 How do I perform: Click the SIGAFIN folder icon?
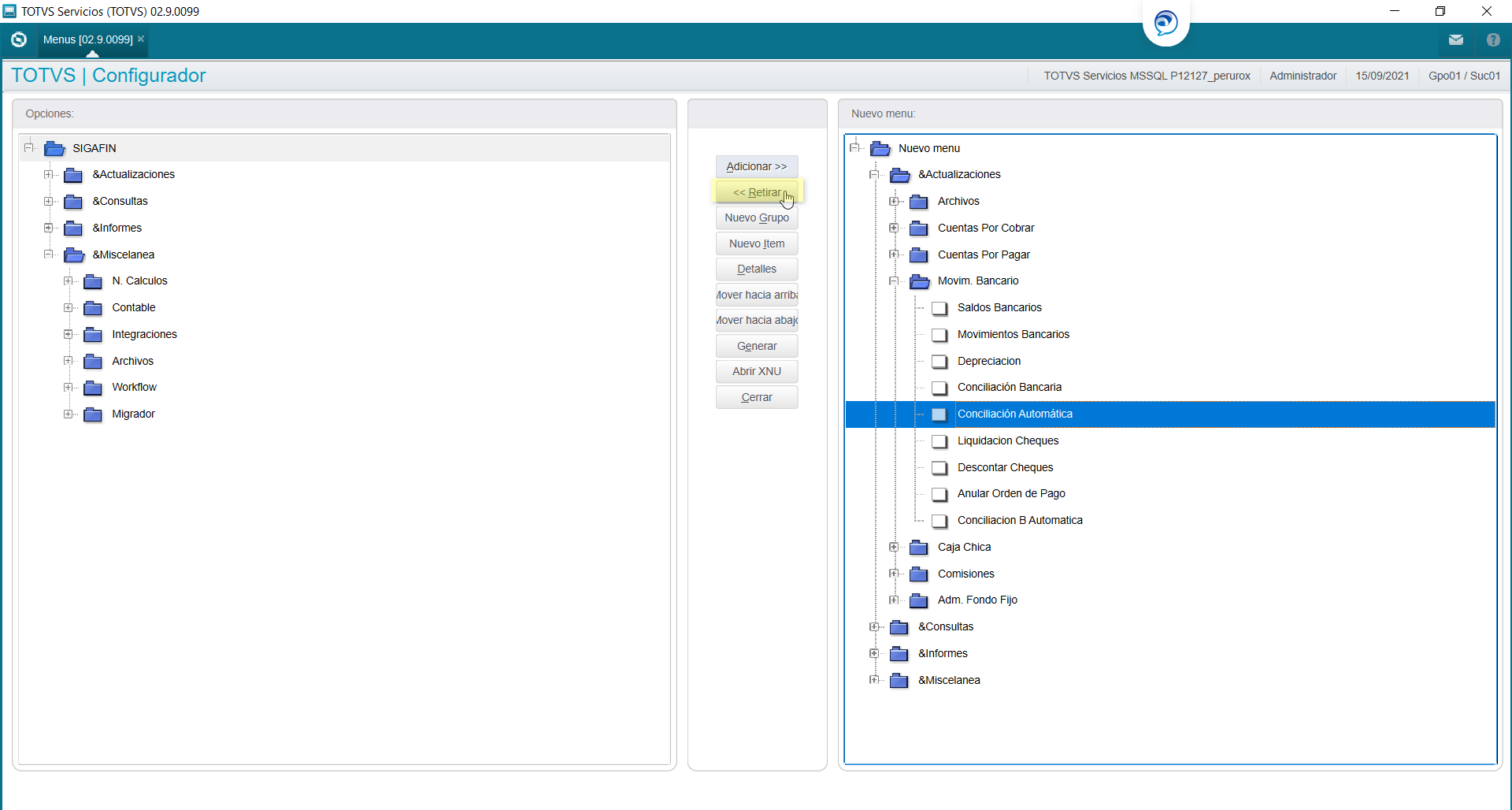coord(54,148)
